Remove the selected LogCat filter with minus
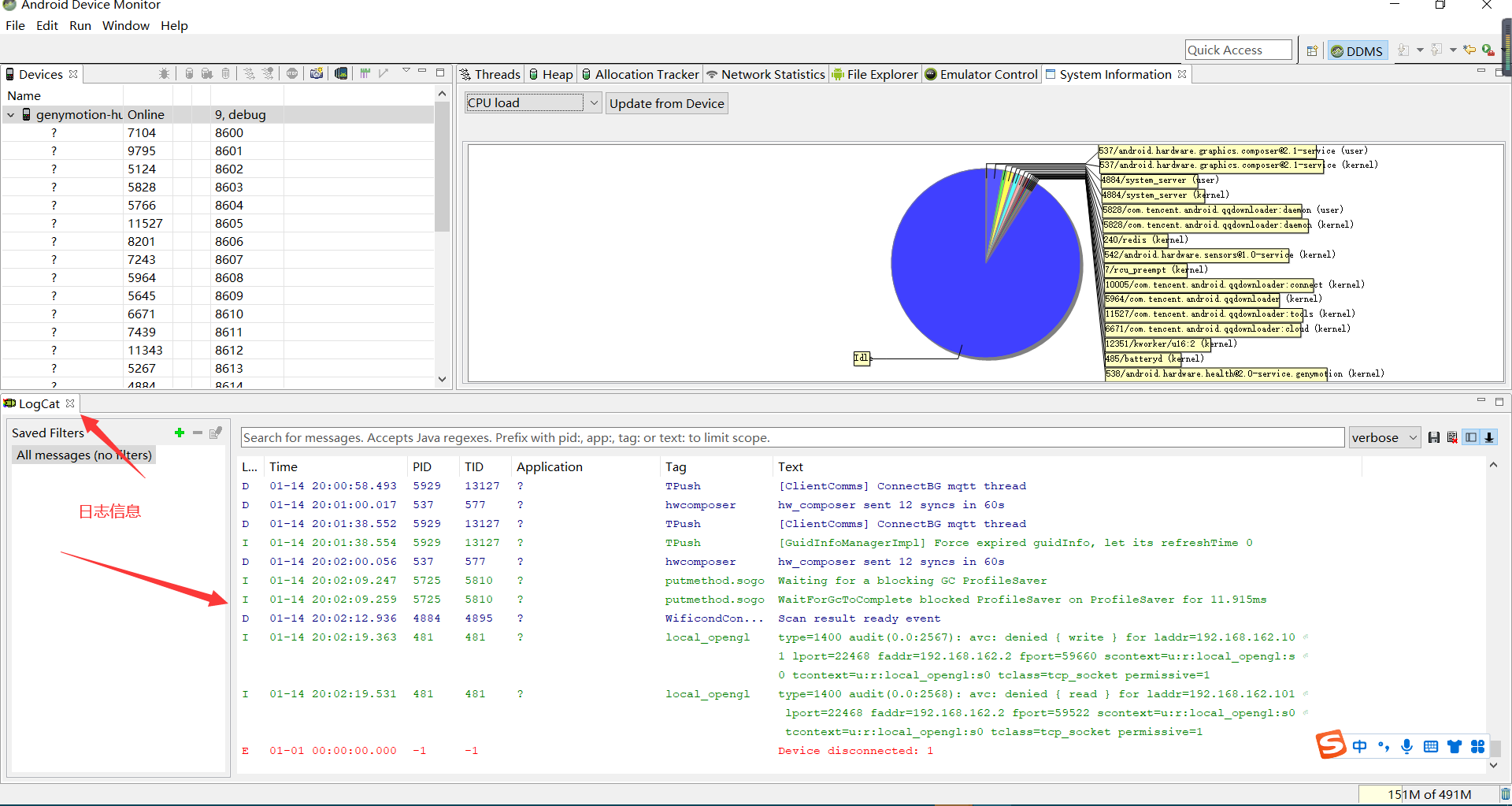Image resolution: width=1512 pixels, height=806 pixels. pos(198,433)
